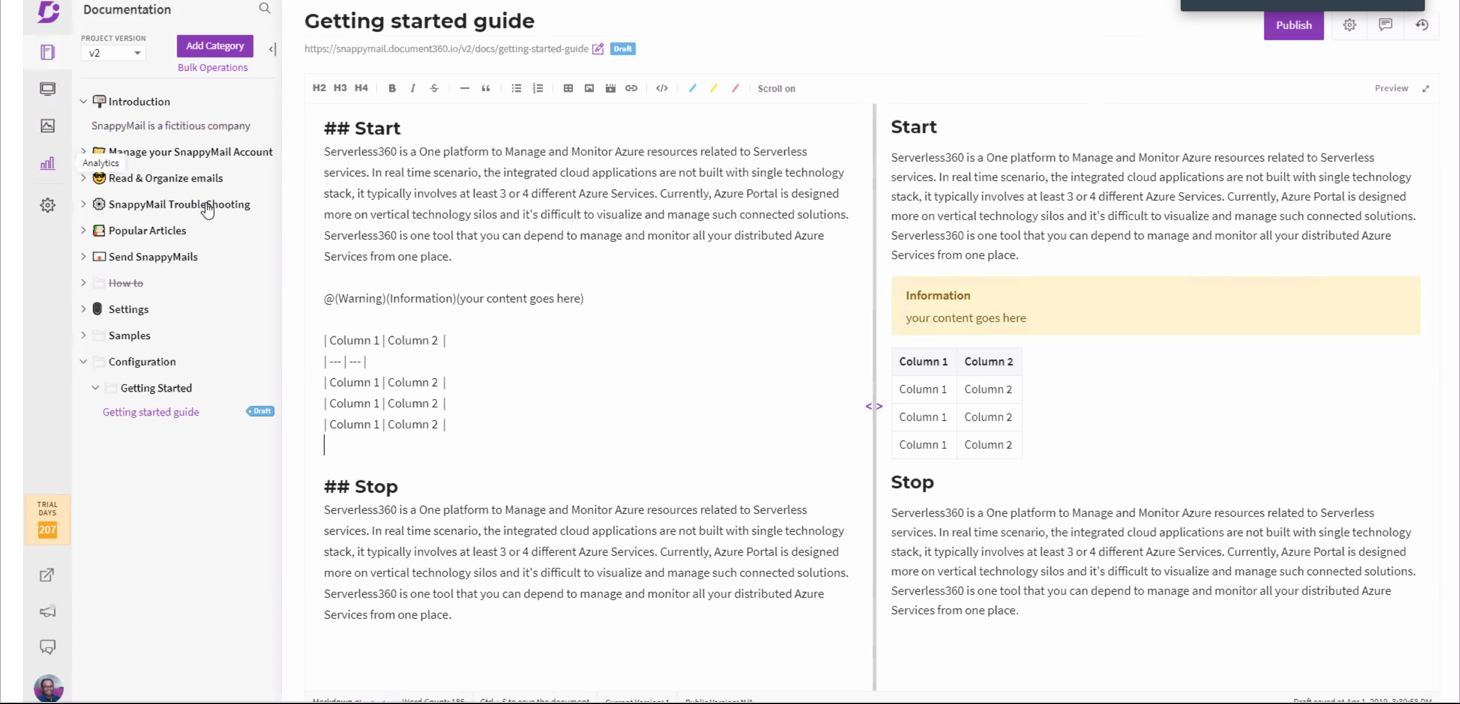
Task: Select the Getting started guide article
Action: click(x=151, y=412)
